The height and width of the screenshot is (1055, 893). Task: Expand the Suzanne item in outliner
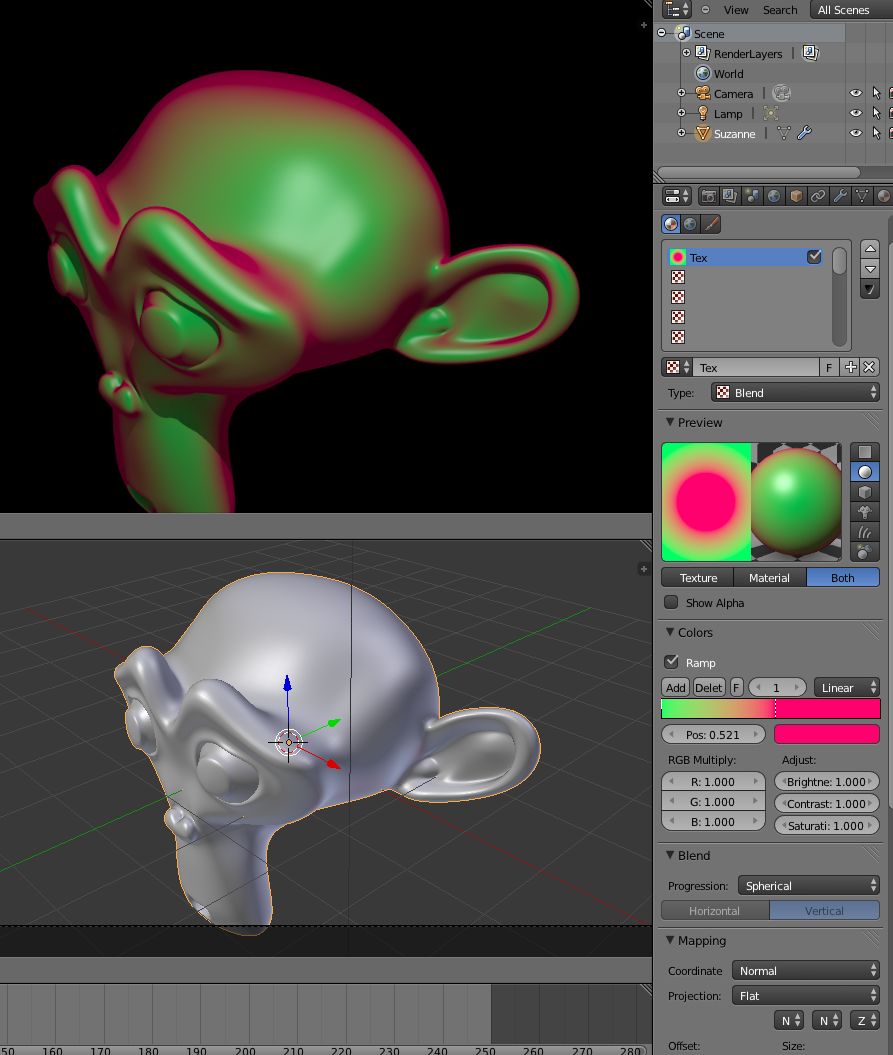tap(681, 133)
